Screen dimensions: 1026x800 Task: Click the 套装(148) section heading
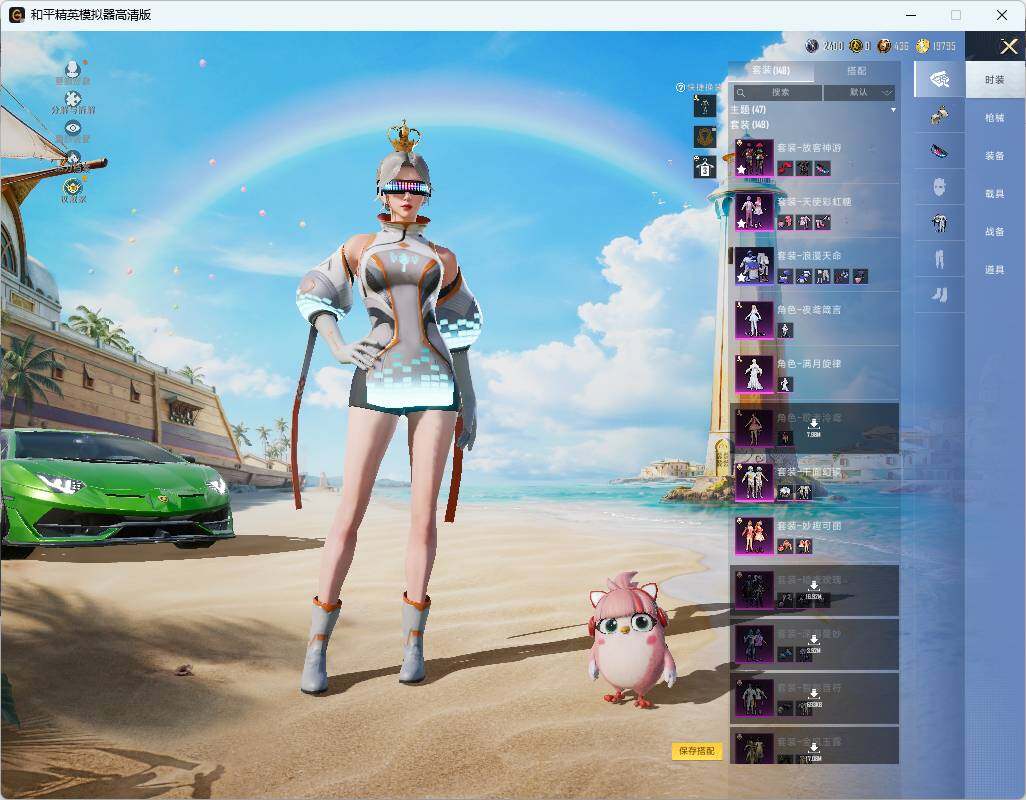click(750, 124)
